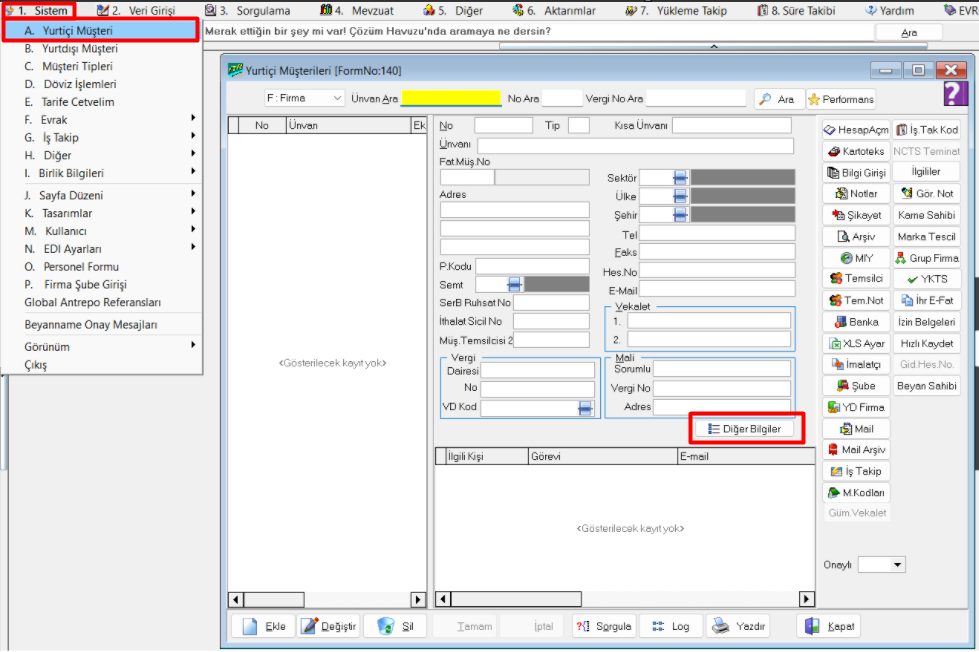The height and width of the screenshot is (652, 979).
Task: Click the purple help question mark icon
Action: point(955,94)
